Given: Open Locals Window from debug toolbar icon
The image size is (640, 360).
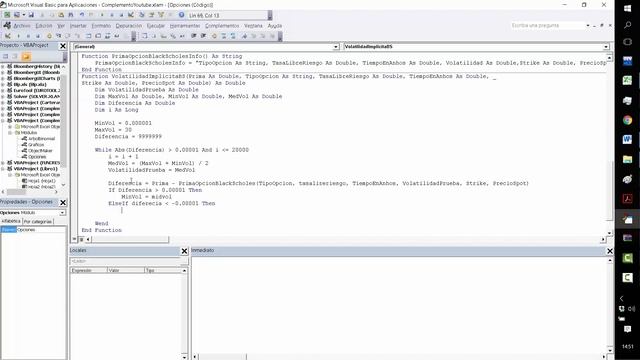Looking at the screenshot, I should point(88,36).
